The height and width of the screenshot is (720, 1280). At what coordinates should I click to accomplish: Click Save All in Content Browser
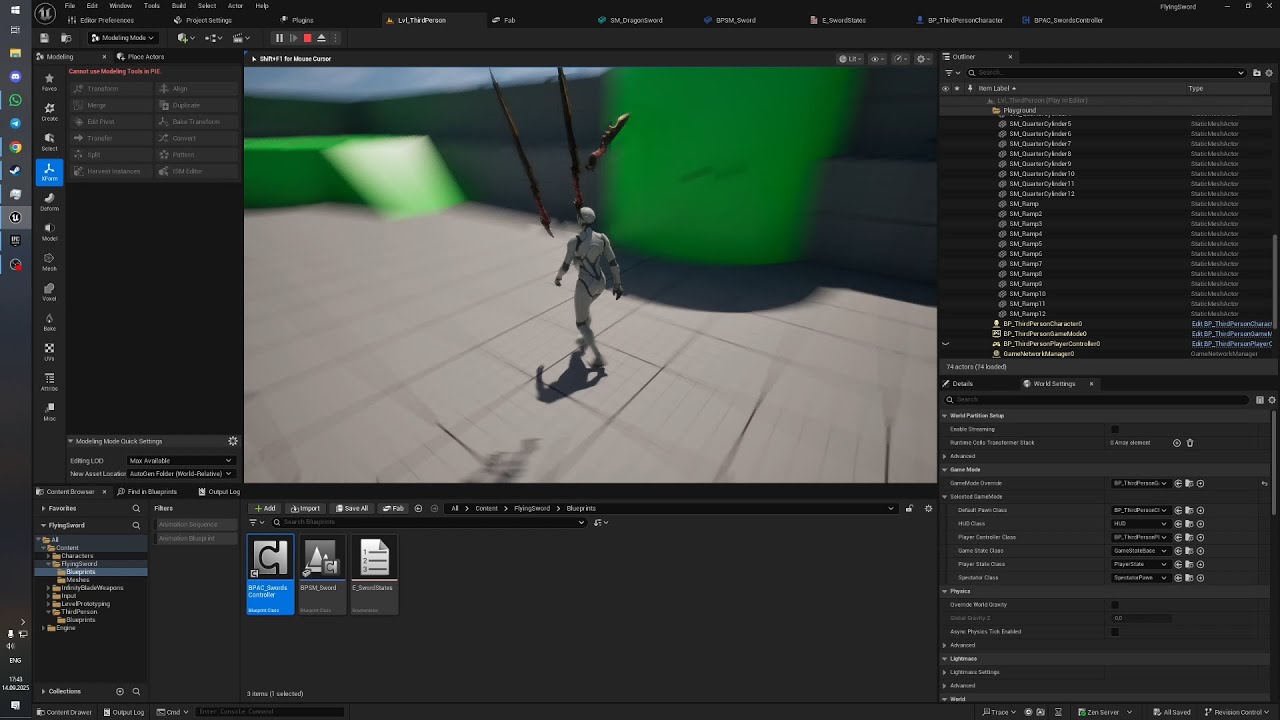[352, 508]
